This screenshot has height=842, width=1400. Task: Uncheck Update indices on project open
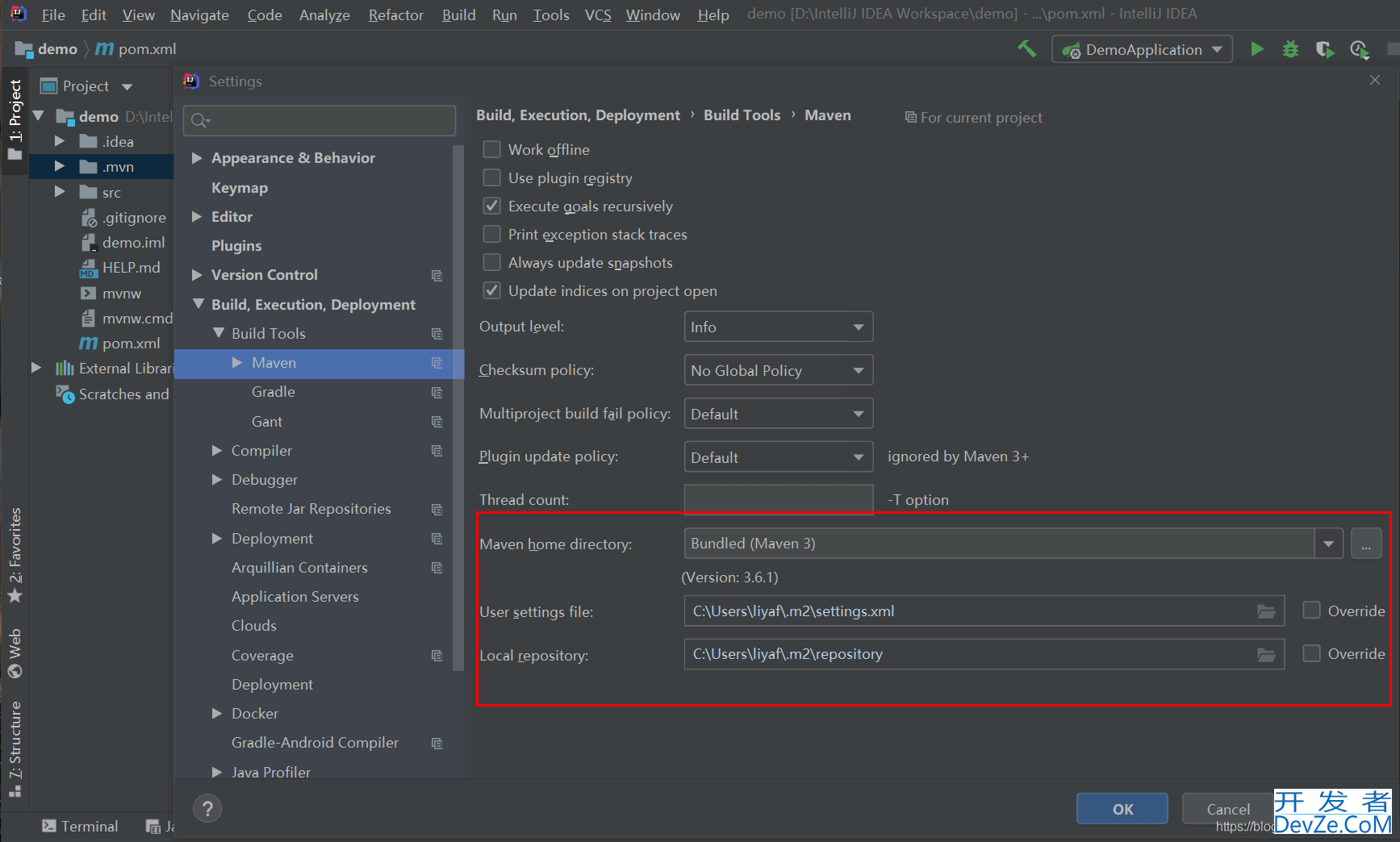(491, 290)
